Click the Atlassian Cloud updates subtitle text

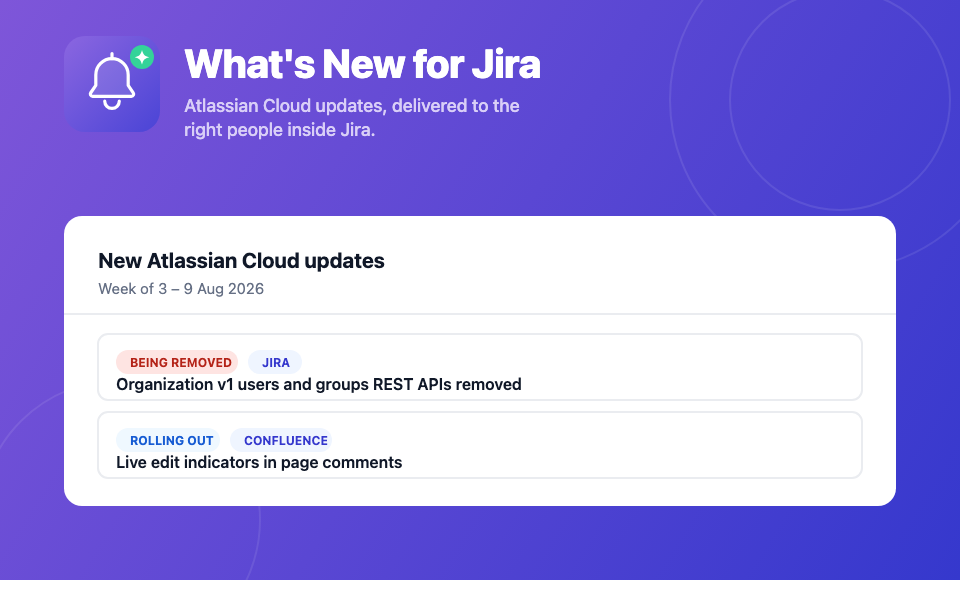coord(352,118)
